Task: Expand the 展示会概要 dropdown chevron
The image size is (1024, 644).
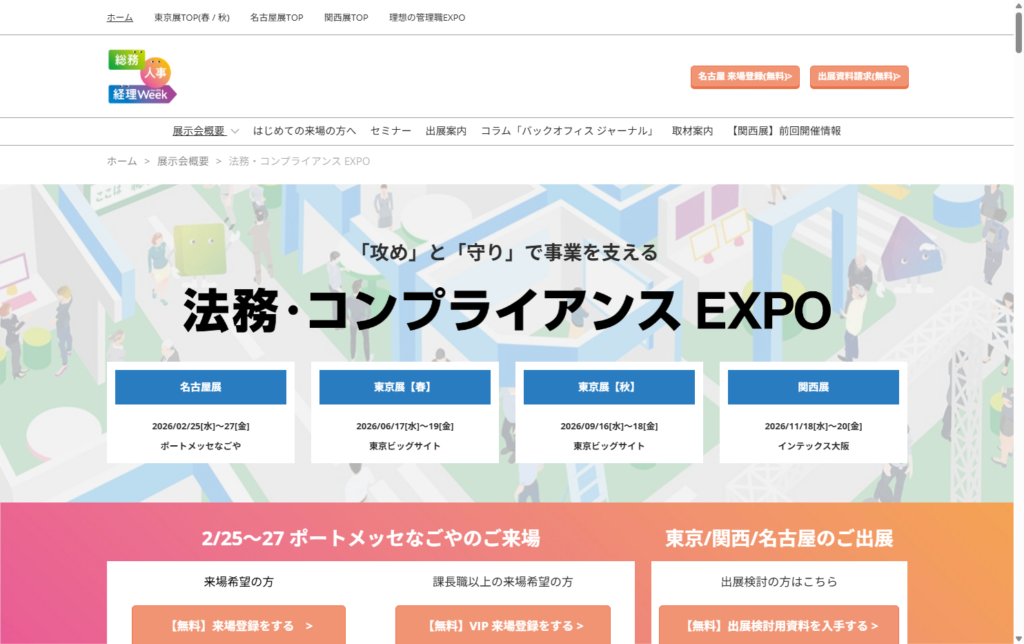Action: pos(235,131)
